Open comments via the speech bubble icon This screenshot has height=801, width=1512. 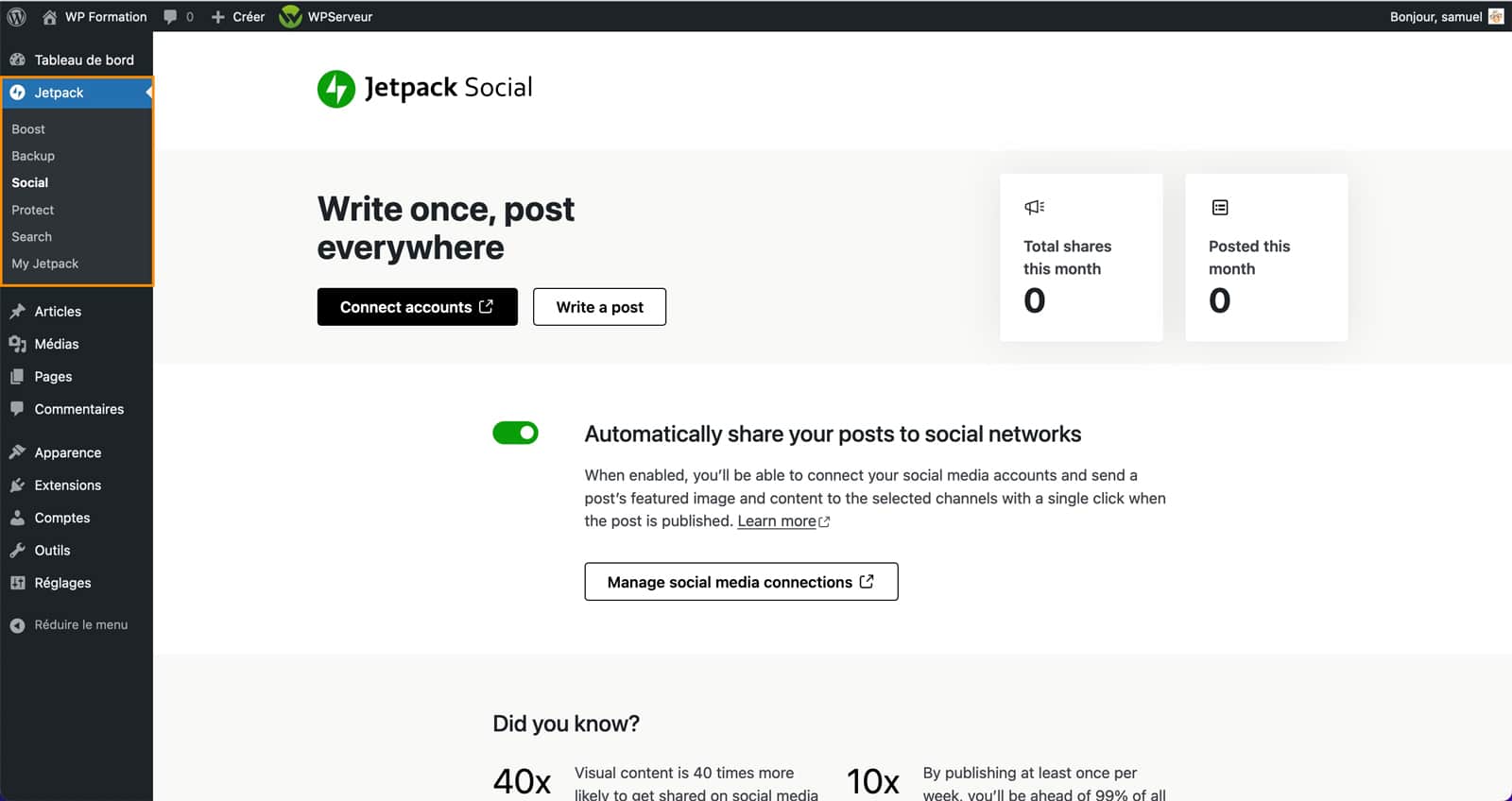click(170, 16)
